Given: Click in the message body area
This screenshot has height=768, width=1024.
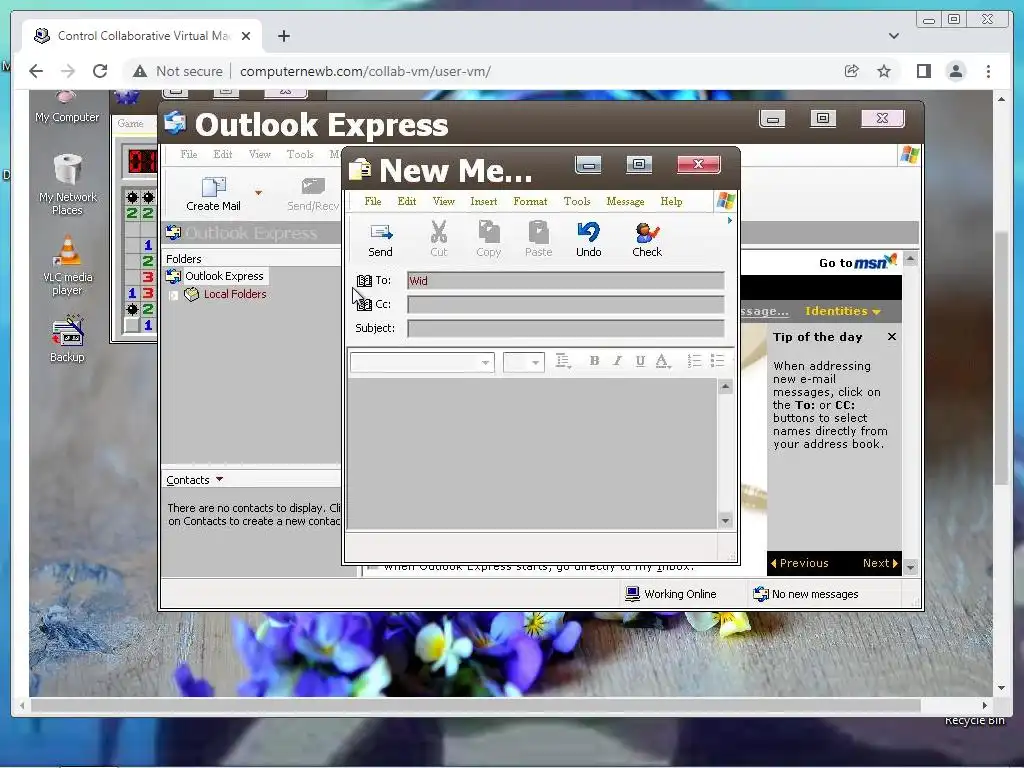Looking at the screenshot, I should (x=532, y=453).
